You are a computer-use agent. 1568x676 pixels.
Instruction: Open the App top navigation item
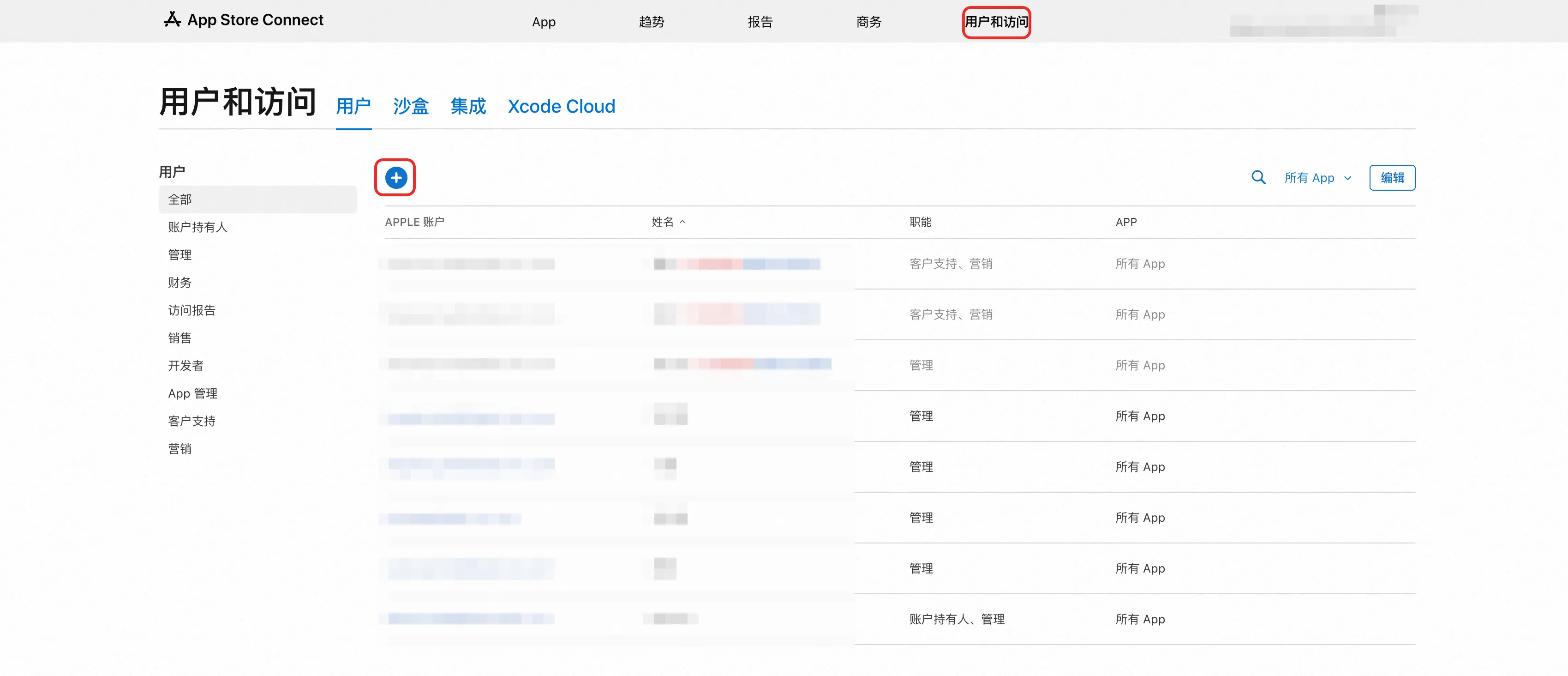coord(544,22)
